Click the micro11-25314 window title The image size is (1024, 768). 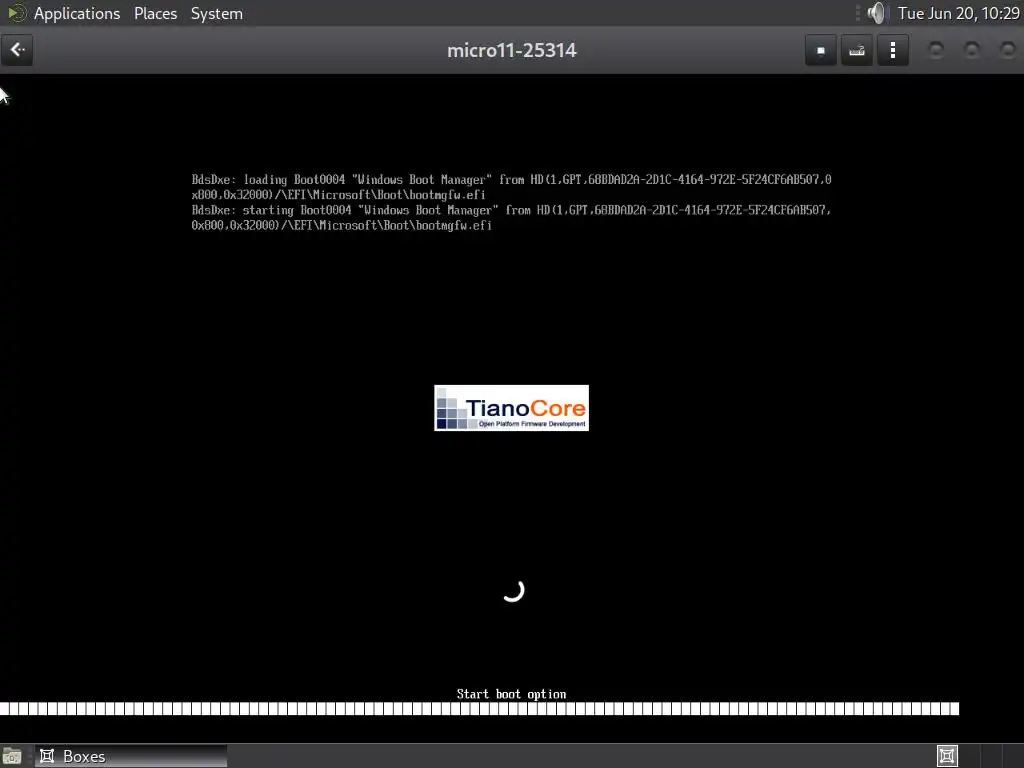pos(511,50)
